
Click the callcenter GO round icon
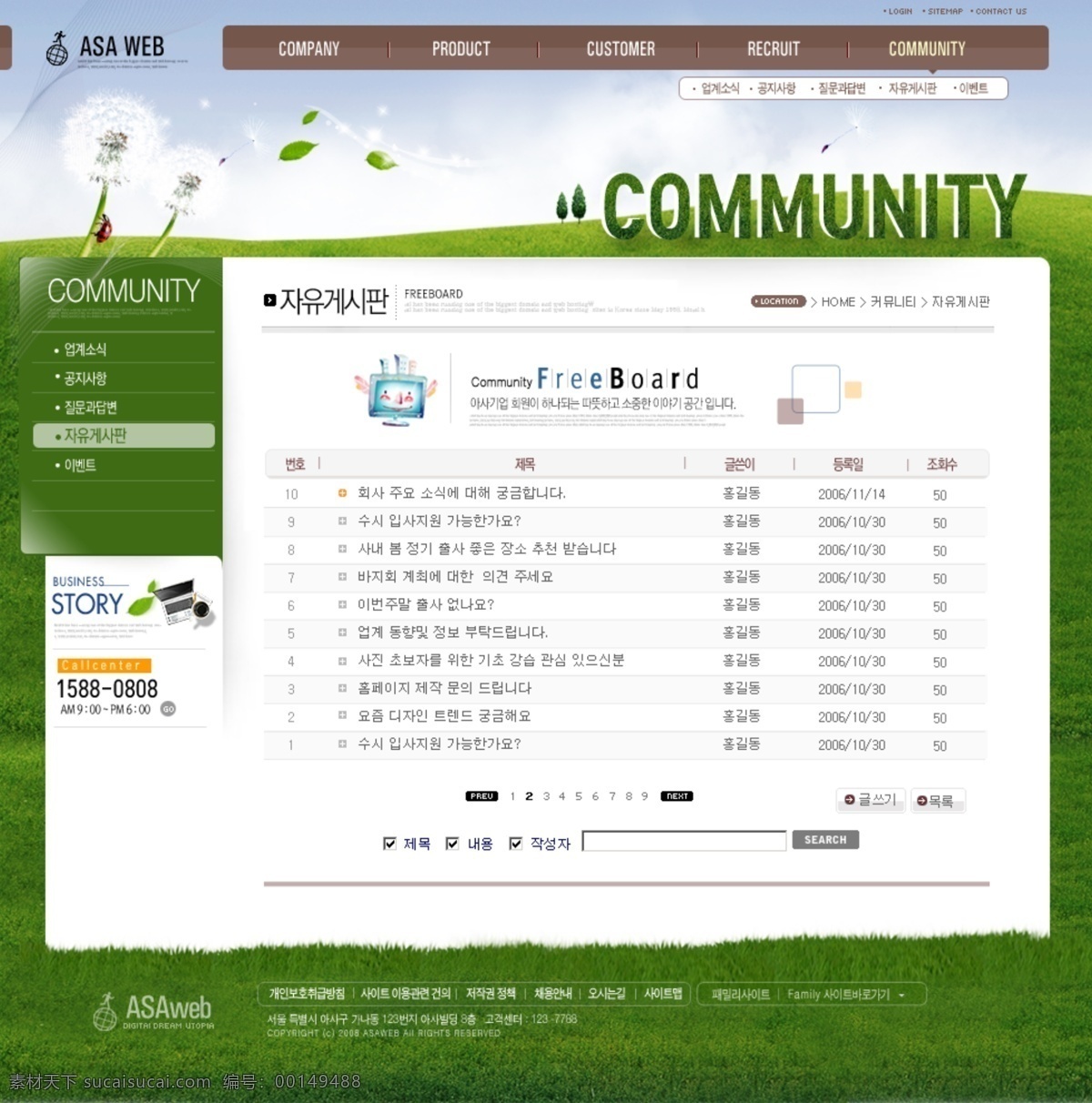tap(168, 709)
